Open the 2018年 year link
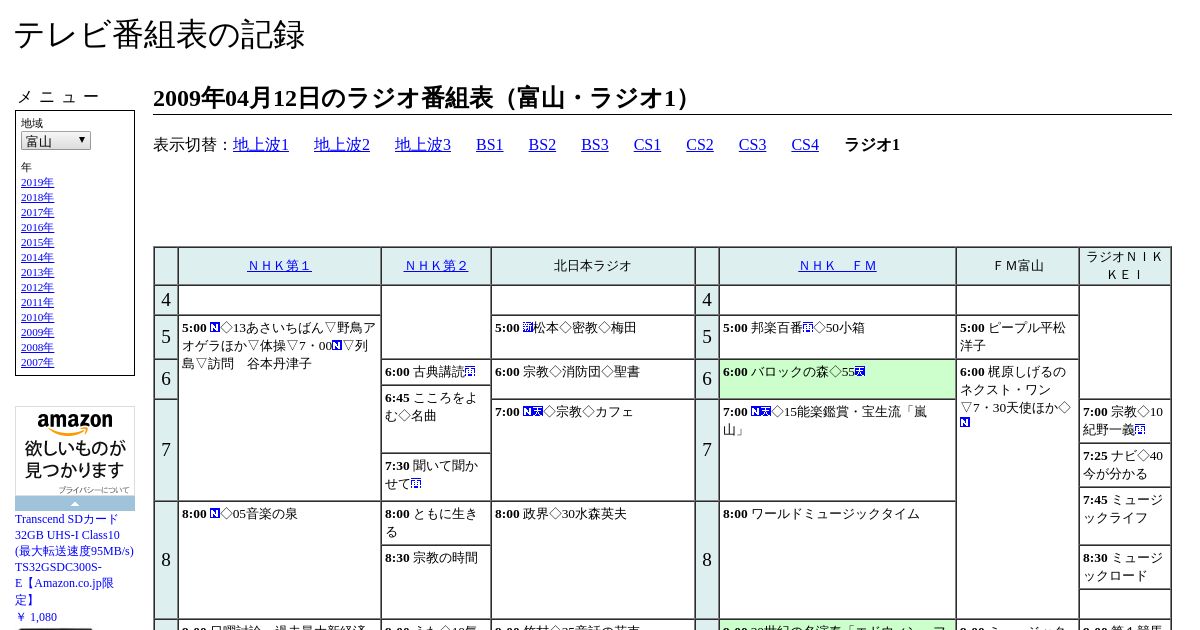Image resolution: width=1200 pixels, height=630 pixels. (37, 197)
